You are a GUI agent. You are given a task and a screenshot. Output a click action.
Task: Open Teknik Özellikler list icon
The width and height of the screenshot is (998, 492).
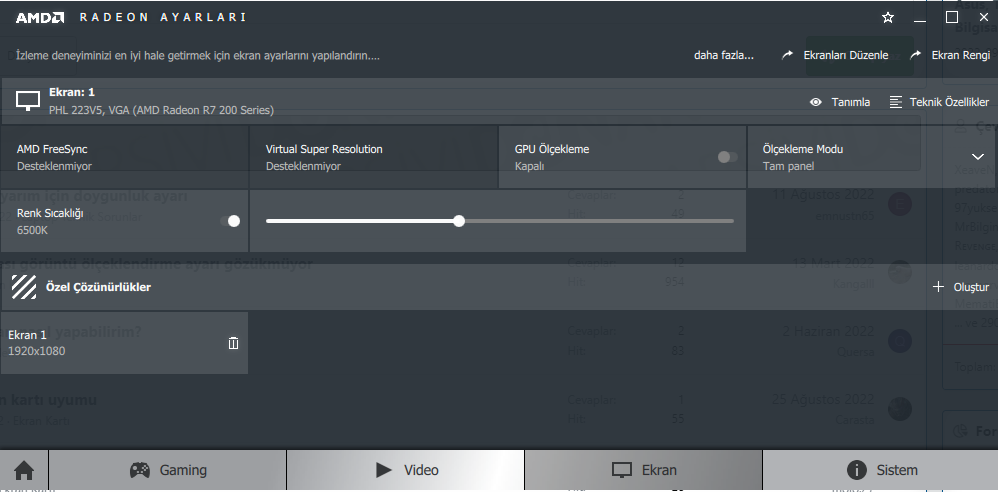pos(896,102)
